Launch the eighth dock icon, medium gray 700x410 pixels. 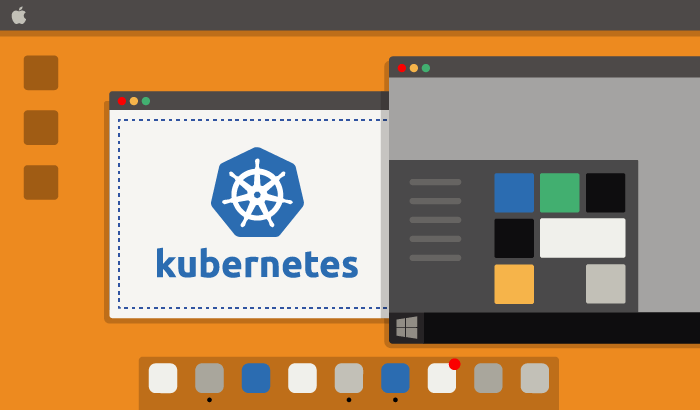[488, 378]
